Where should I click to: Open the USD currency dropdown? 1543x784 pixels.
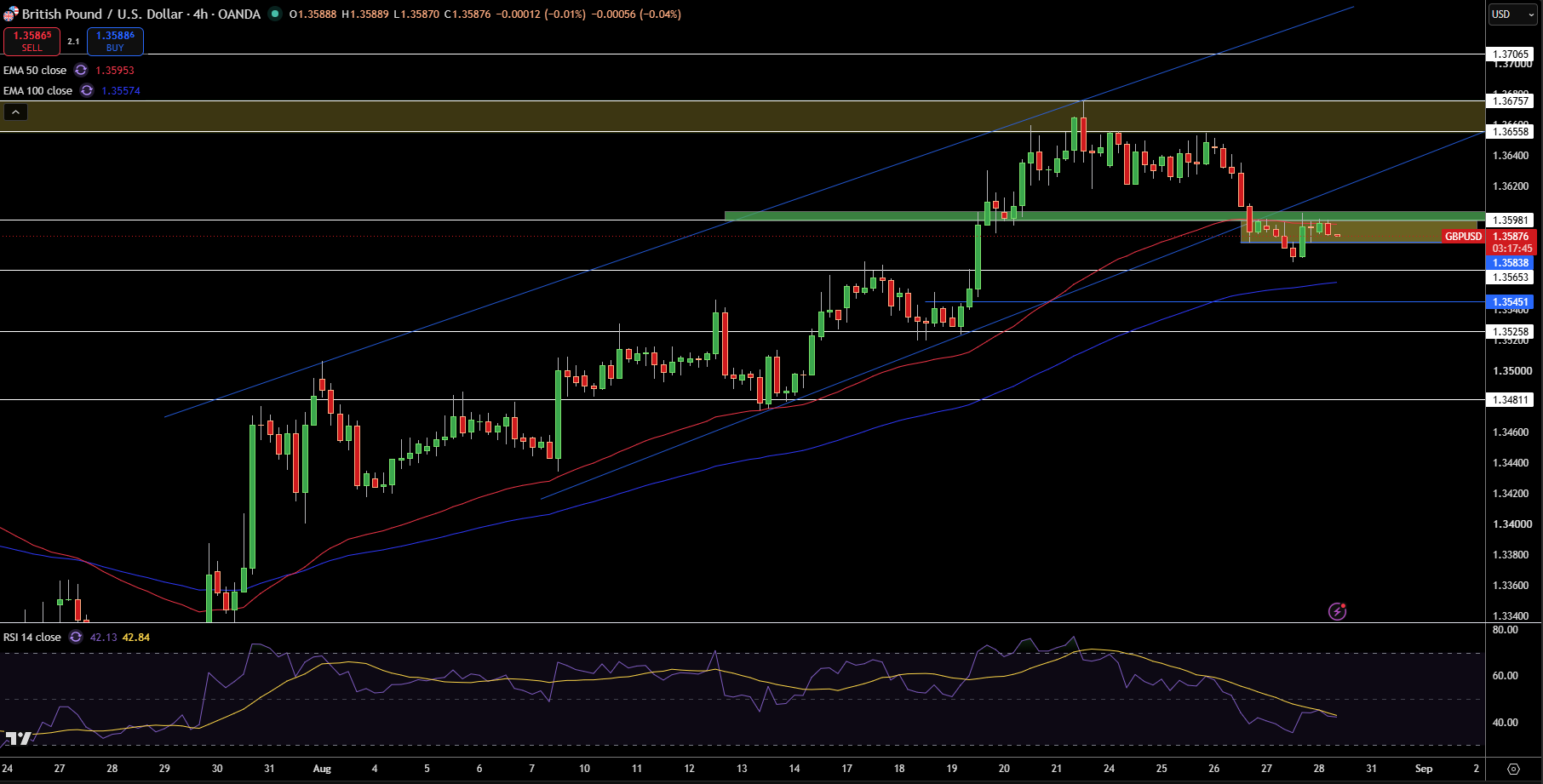pos(1512,14)
